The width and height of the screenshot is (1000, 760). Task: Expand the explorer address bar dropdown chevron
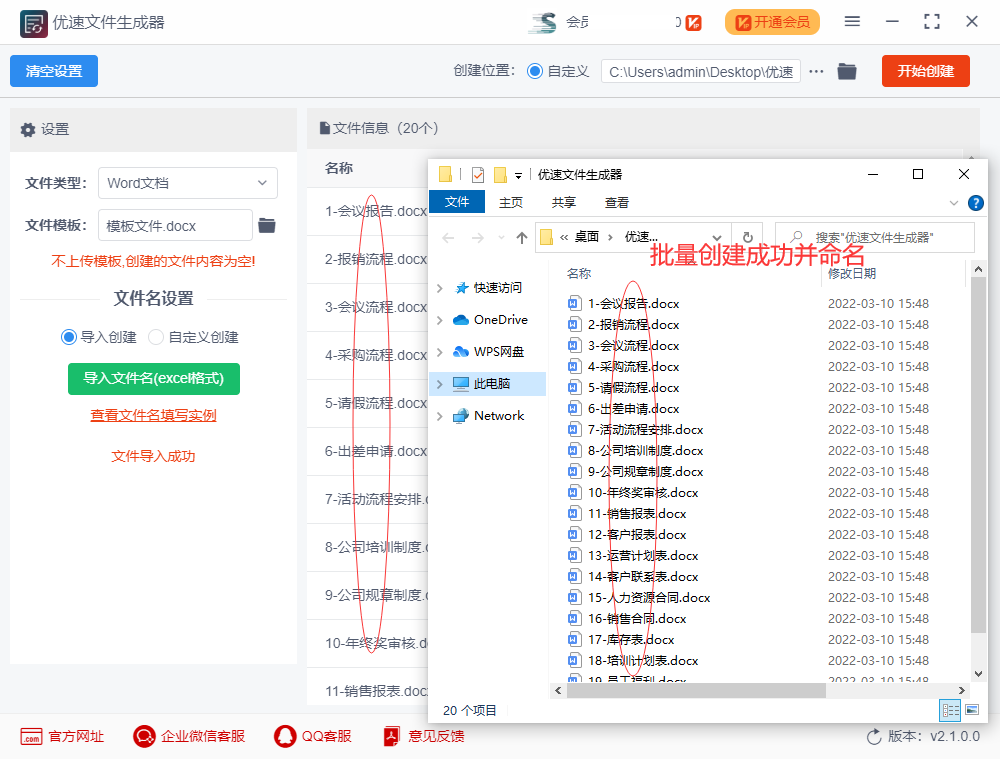[716, 238]
